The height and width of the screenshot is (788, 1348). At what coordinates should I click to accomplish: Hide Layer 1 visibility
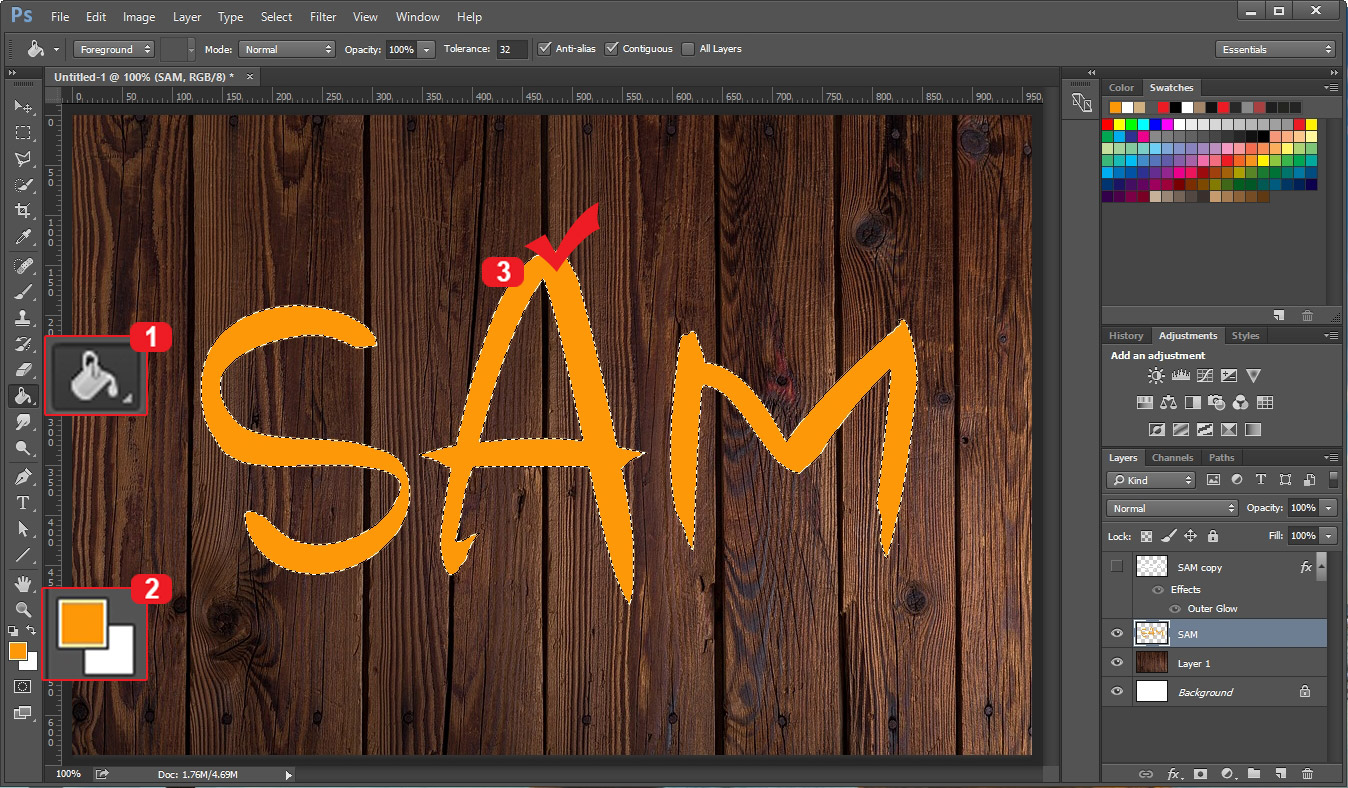[1117, 663]
